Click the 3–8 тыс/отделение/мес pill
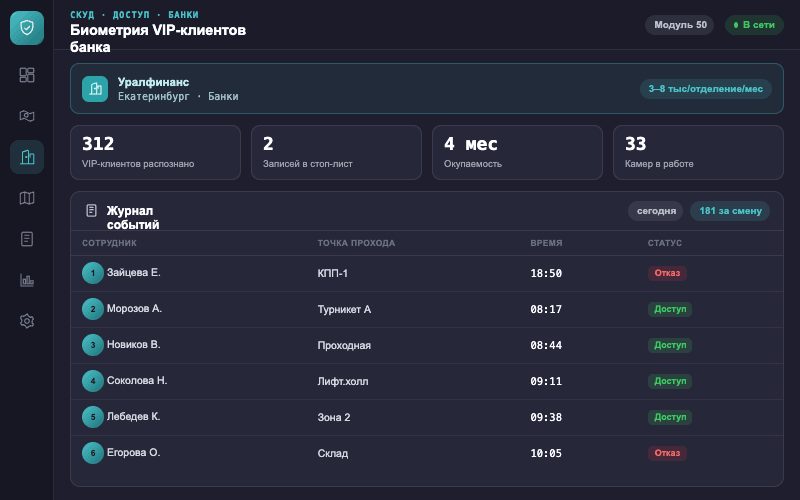 point(706,89)
